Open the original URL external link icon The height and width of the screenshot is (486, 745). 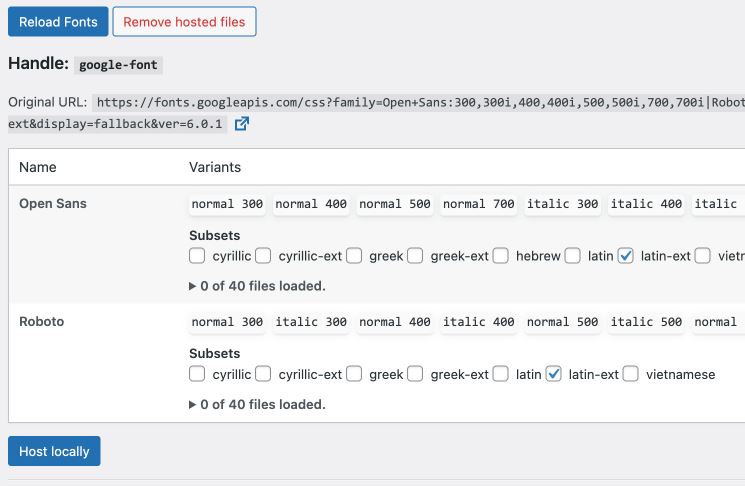[x=242, y=124]
